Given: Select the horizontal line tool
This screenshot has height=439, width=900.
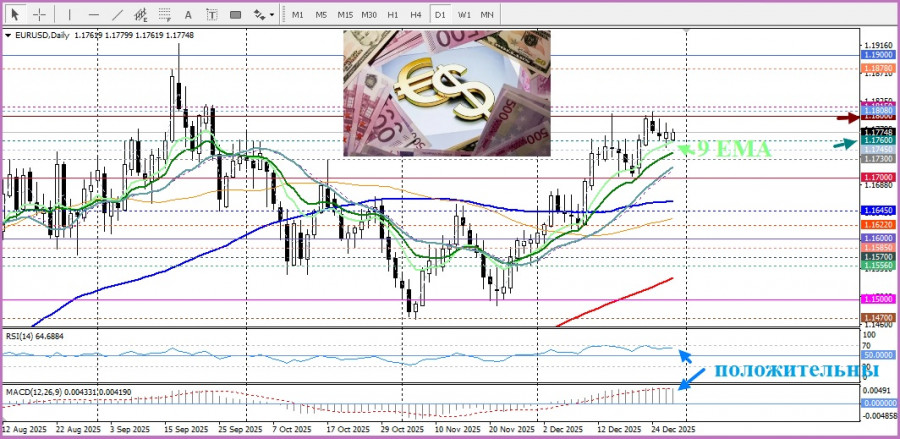Looking at the screenshot, I should click(x=93, y=15).
